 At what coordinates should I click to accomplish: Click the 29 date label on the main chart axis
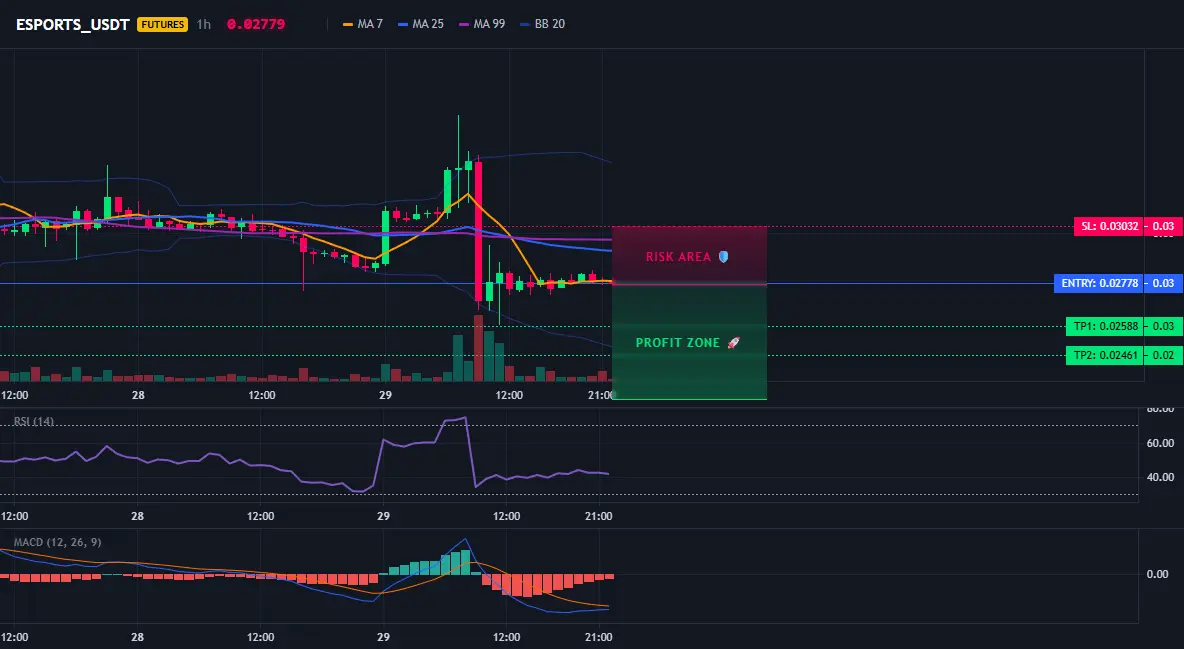[385, 395]
